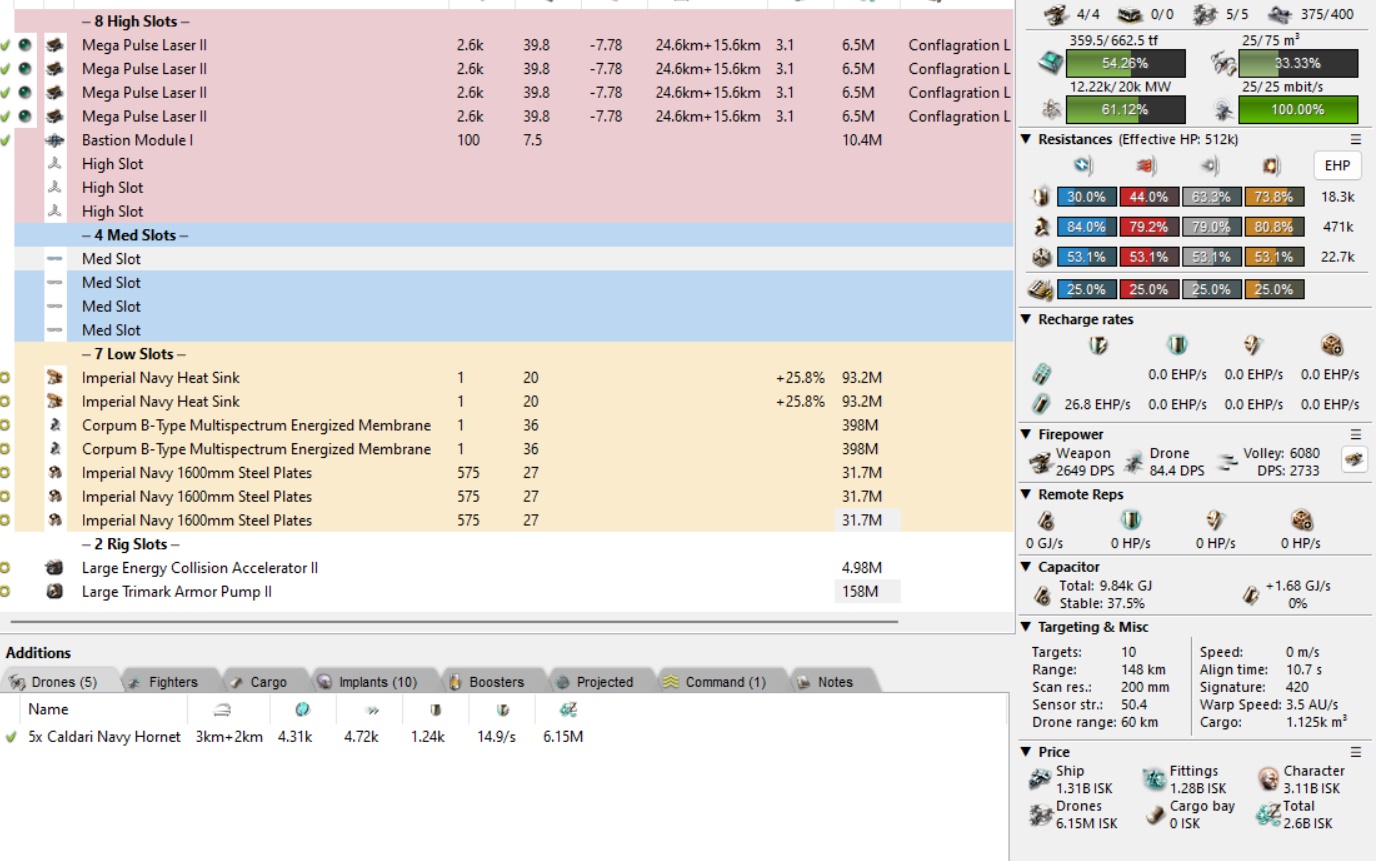The height and width of the screenshot is (861, 1376).
Task: Click the capacitor recharge icon beside +1.68 GJ/s
Action: 1249,594
